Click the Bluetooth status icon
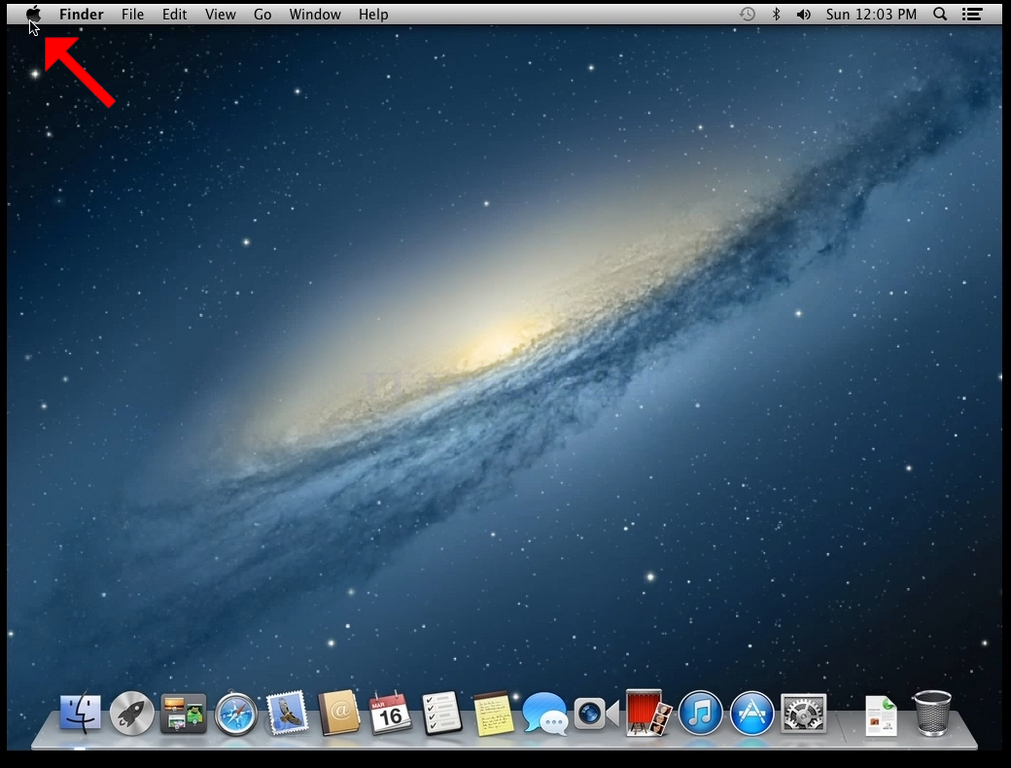The height and width of the screenshot is (768, 1011). coord(776,14)
